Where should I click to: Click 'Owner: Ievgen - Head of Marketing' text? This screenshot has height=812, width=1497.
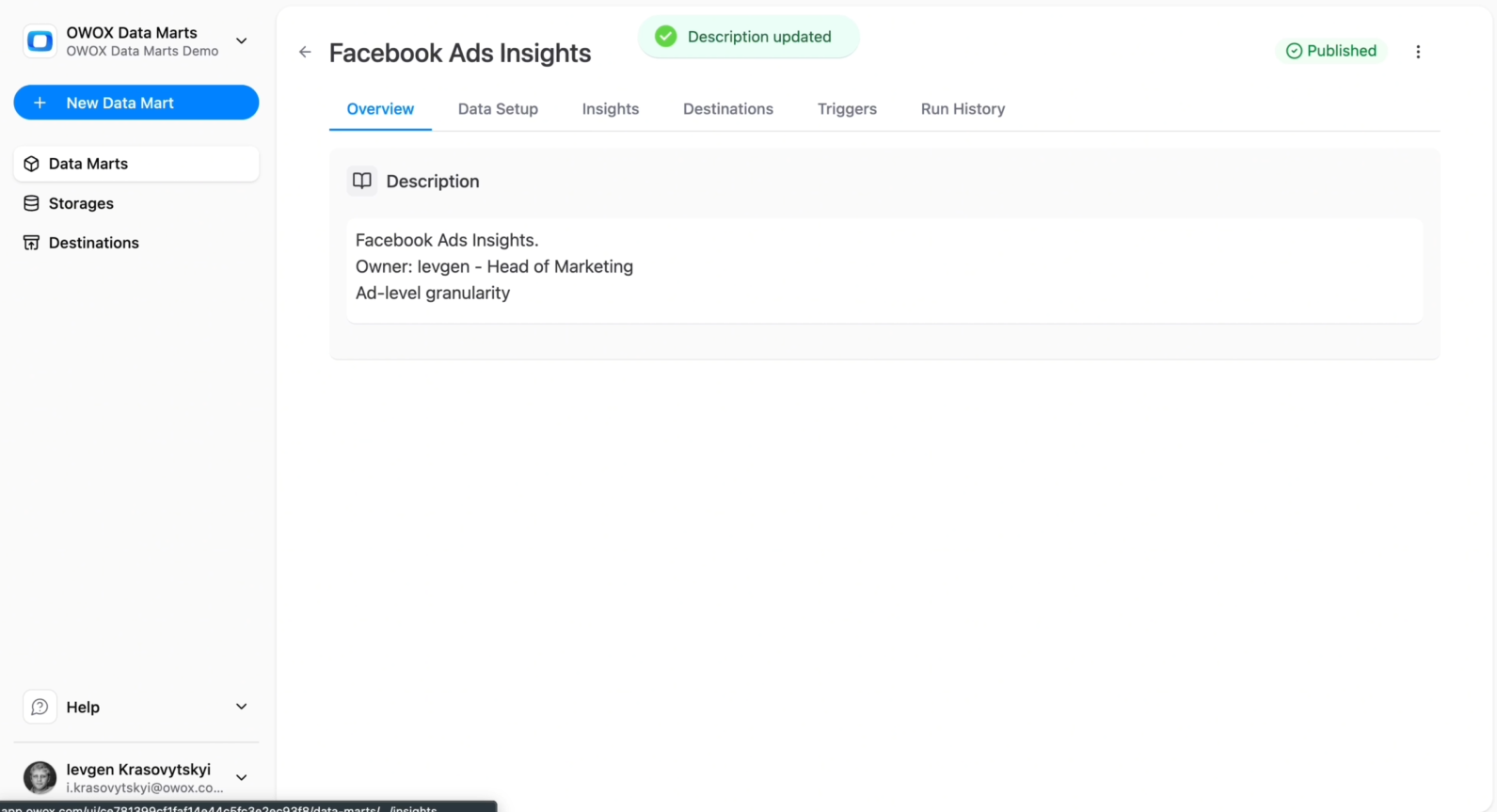[494, 266]
